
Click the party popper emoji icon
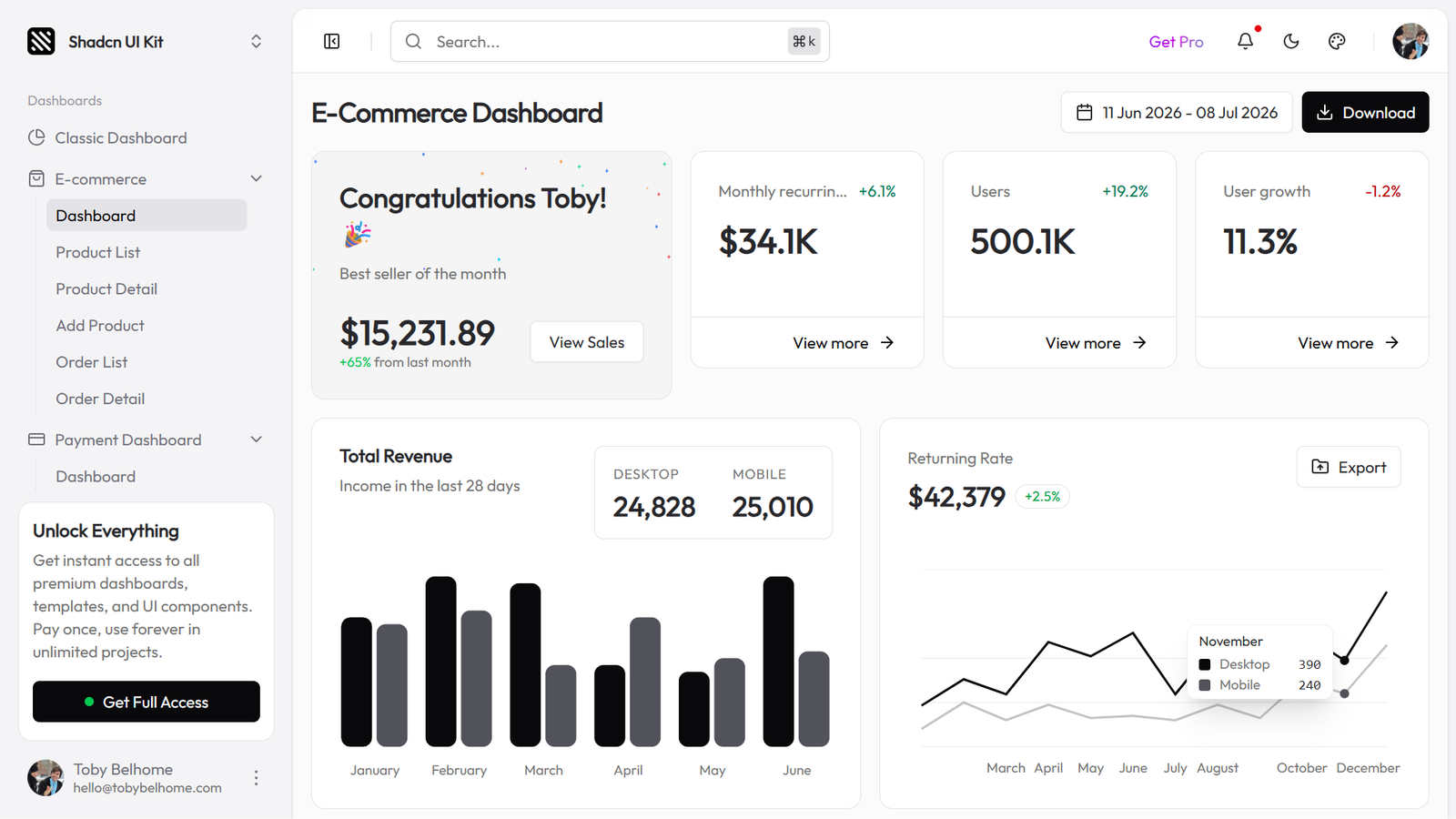tap(357, 235)
